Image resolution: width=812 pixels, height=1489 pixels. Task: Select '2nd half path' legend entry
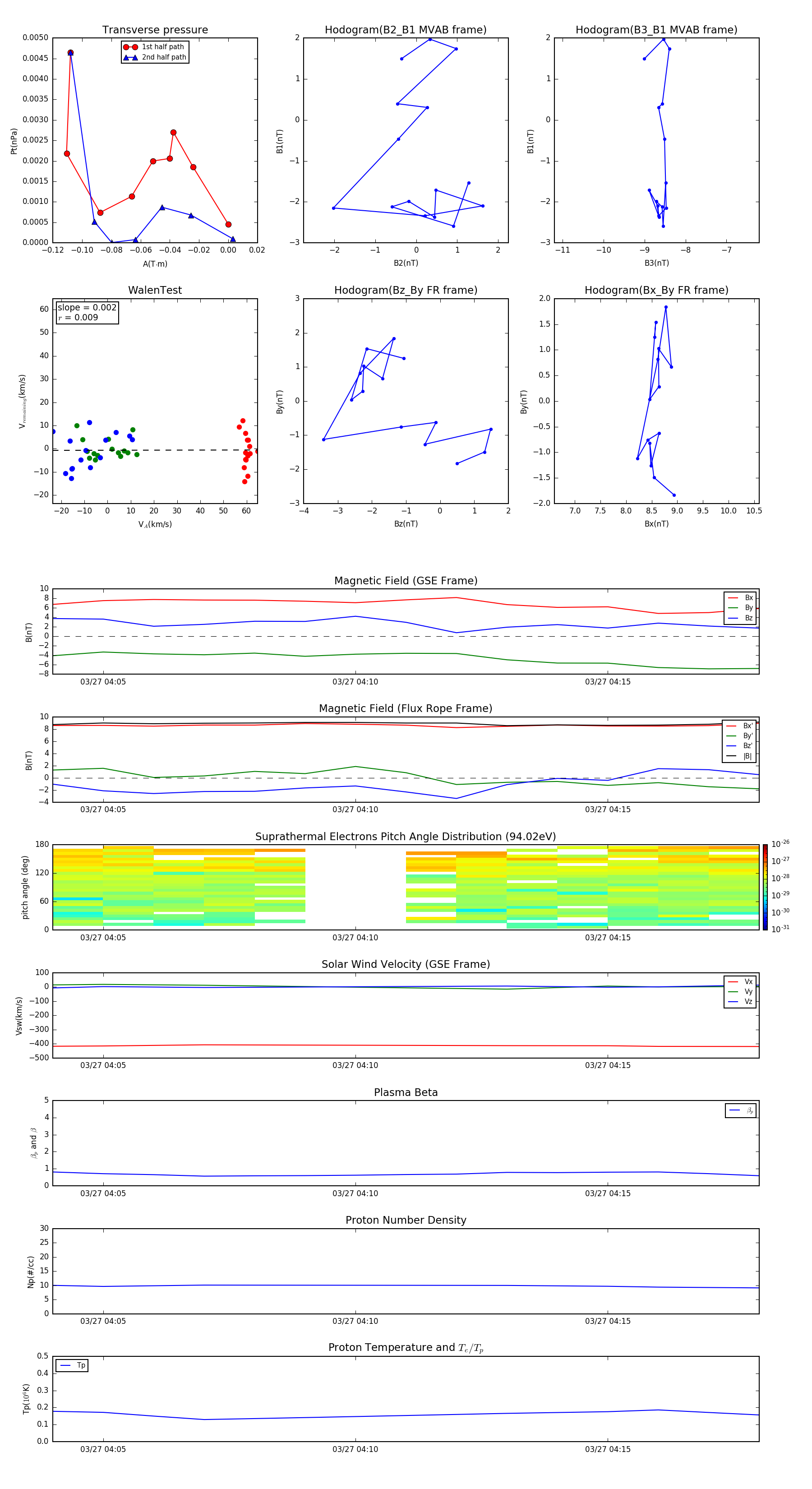pos(154,57)
